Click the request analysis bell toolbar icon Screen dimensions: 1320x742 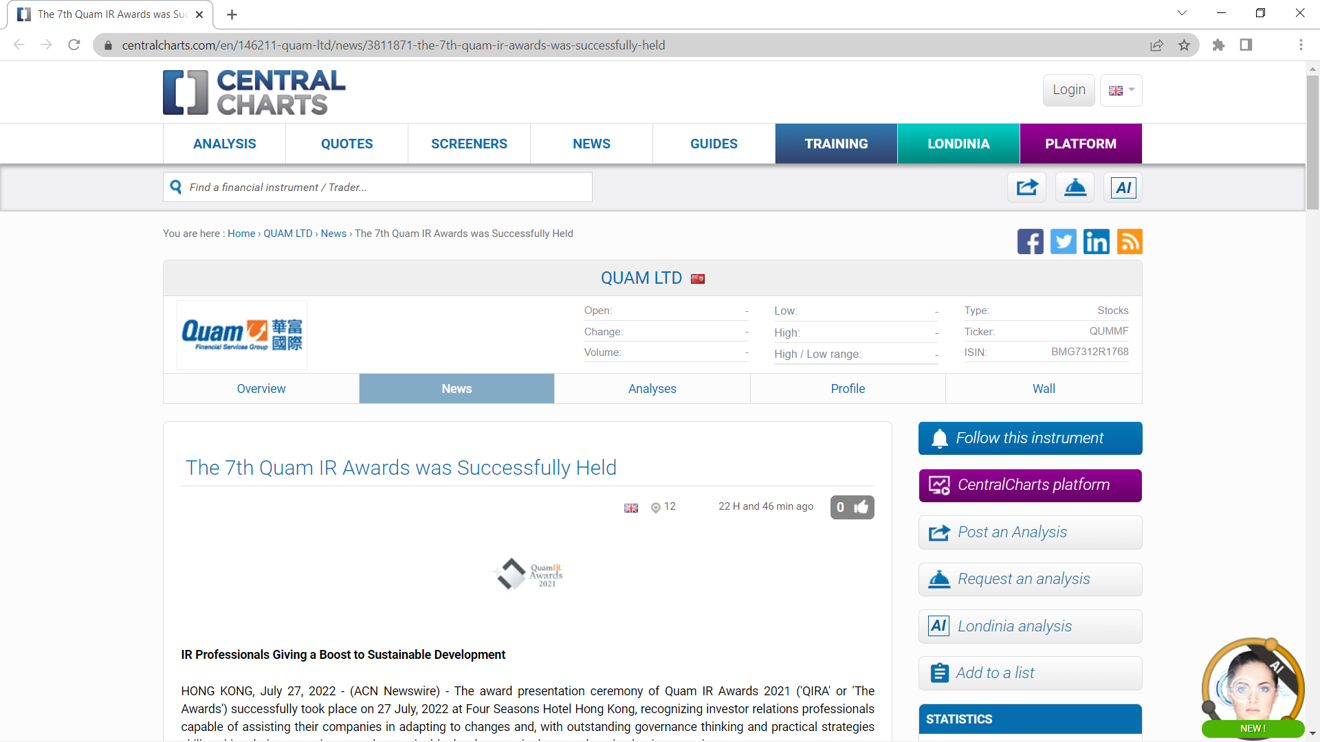pos(1075,187)
